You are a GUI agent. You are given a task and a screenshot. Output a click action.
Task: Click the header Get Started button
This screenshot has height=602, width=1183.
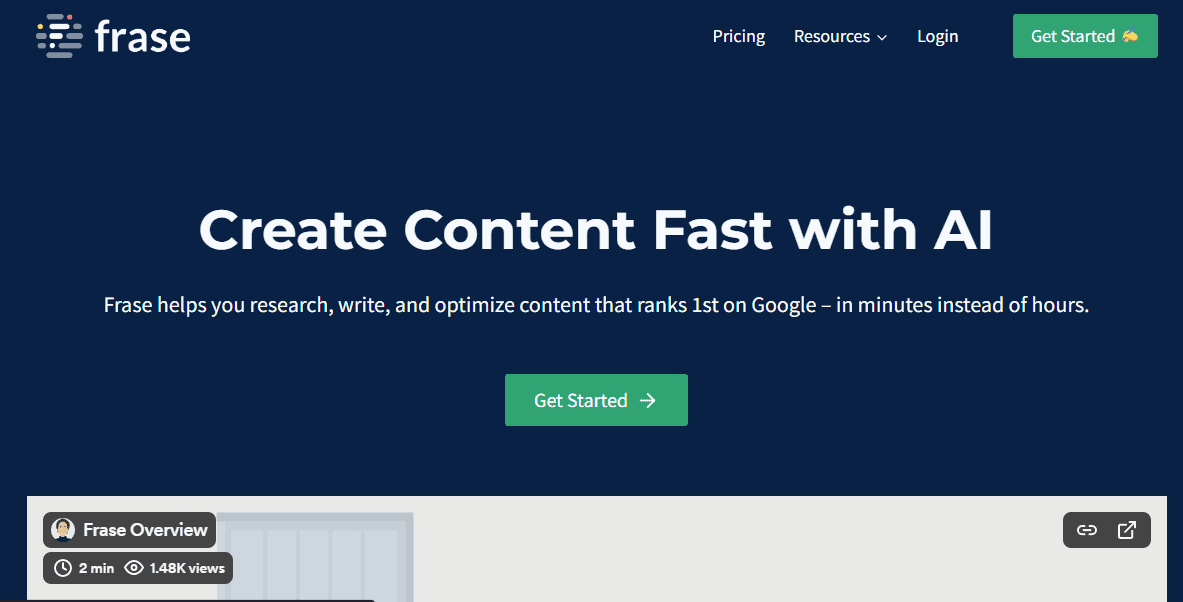click(1085, 36)
